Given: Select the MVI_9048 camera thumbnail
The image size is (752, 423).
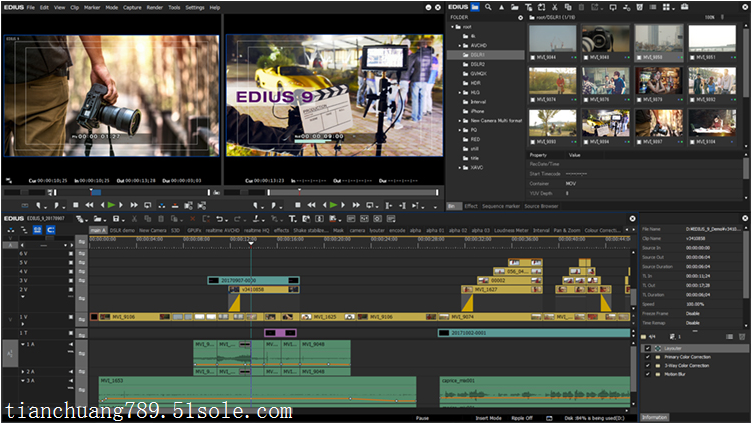Looking at the screenshot, I should 605,39.
